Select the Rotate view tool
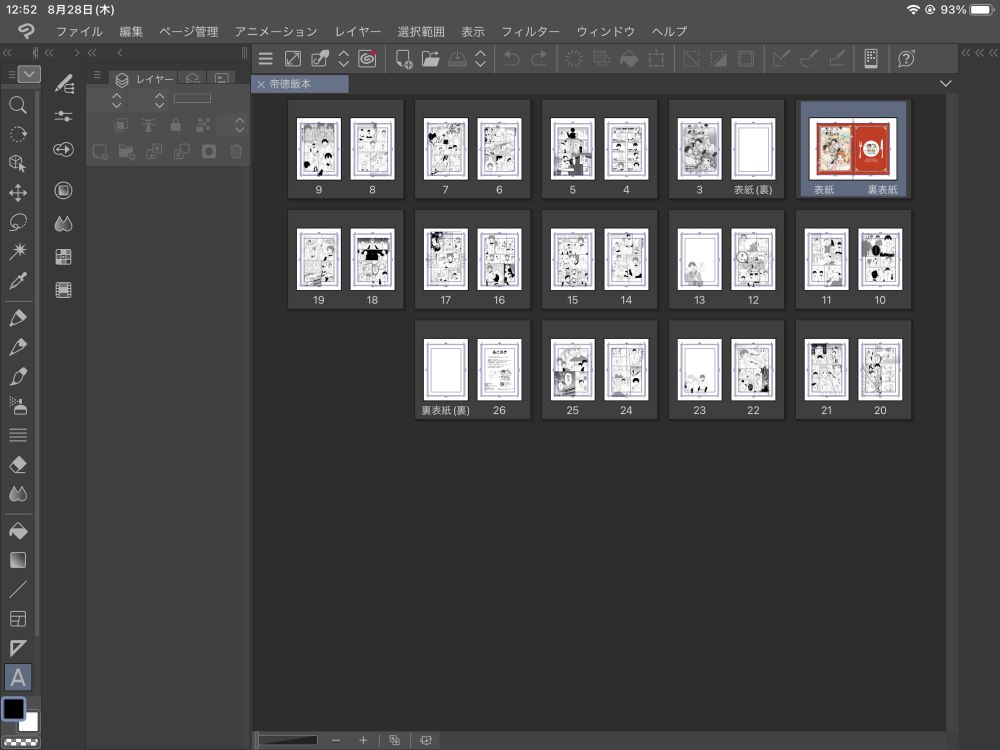Image resolution: width=1000 pixels, height=750 pixels. (x=18, y=134)
